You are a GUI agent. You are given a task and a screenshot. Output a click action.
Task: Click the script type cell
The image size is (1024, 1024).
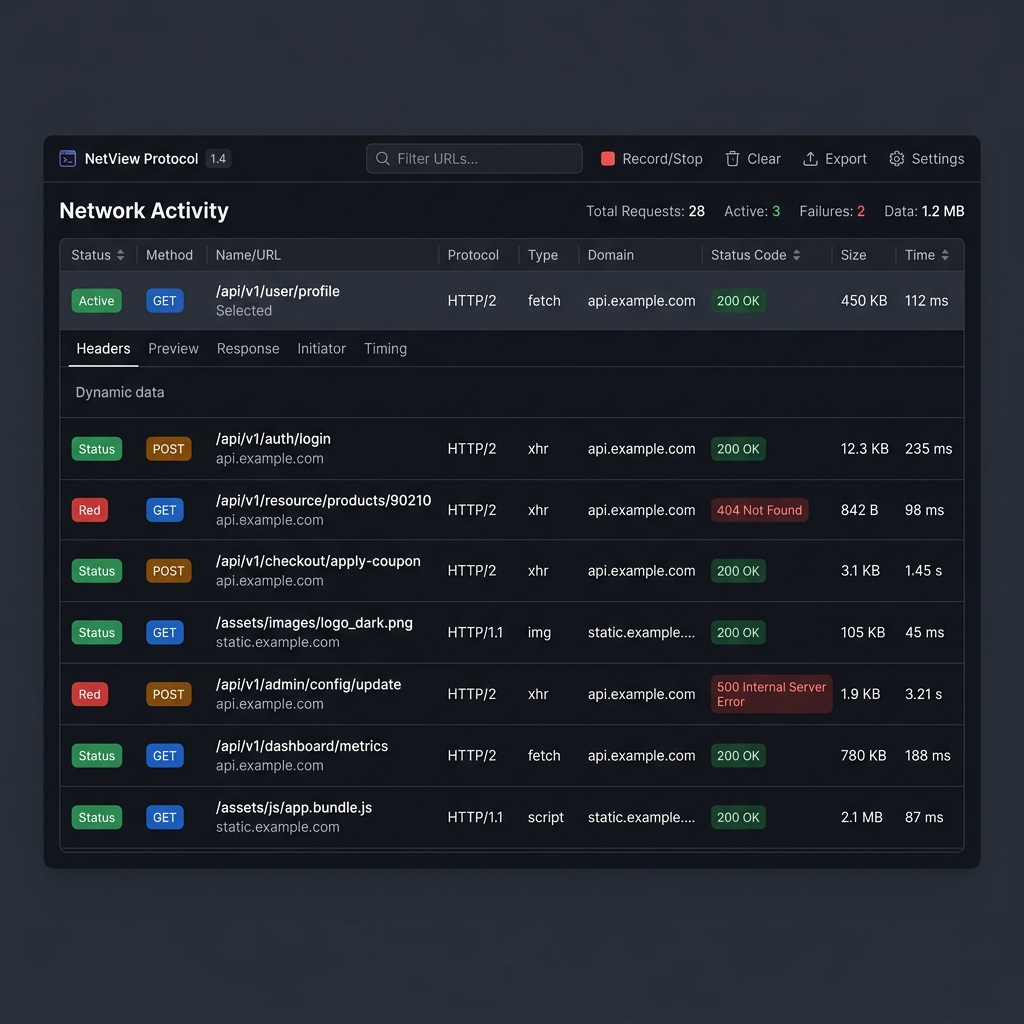(x=545, y=817)
